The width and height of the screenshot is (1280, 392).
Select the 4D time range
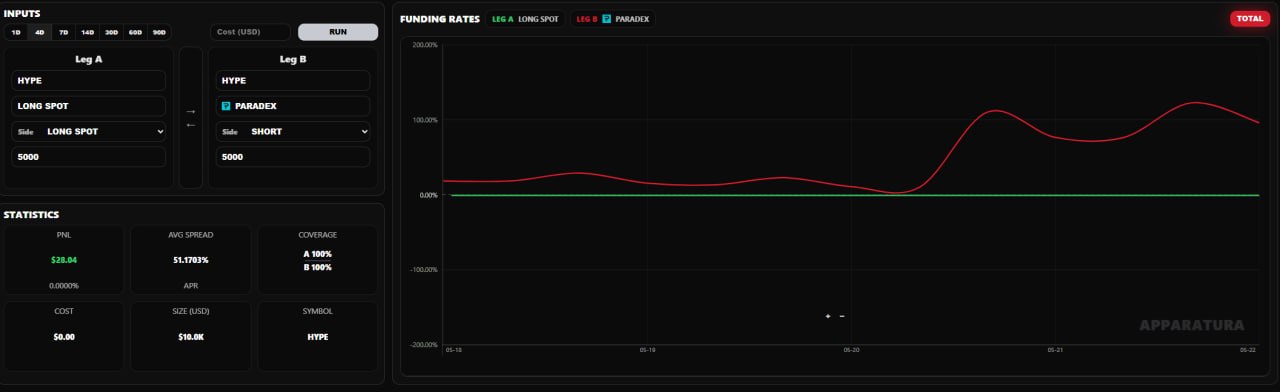coord(40,32)
